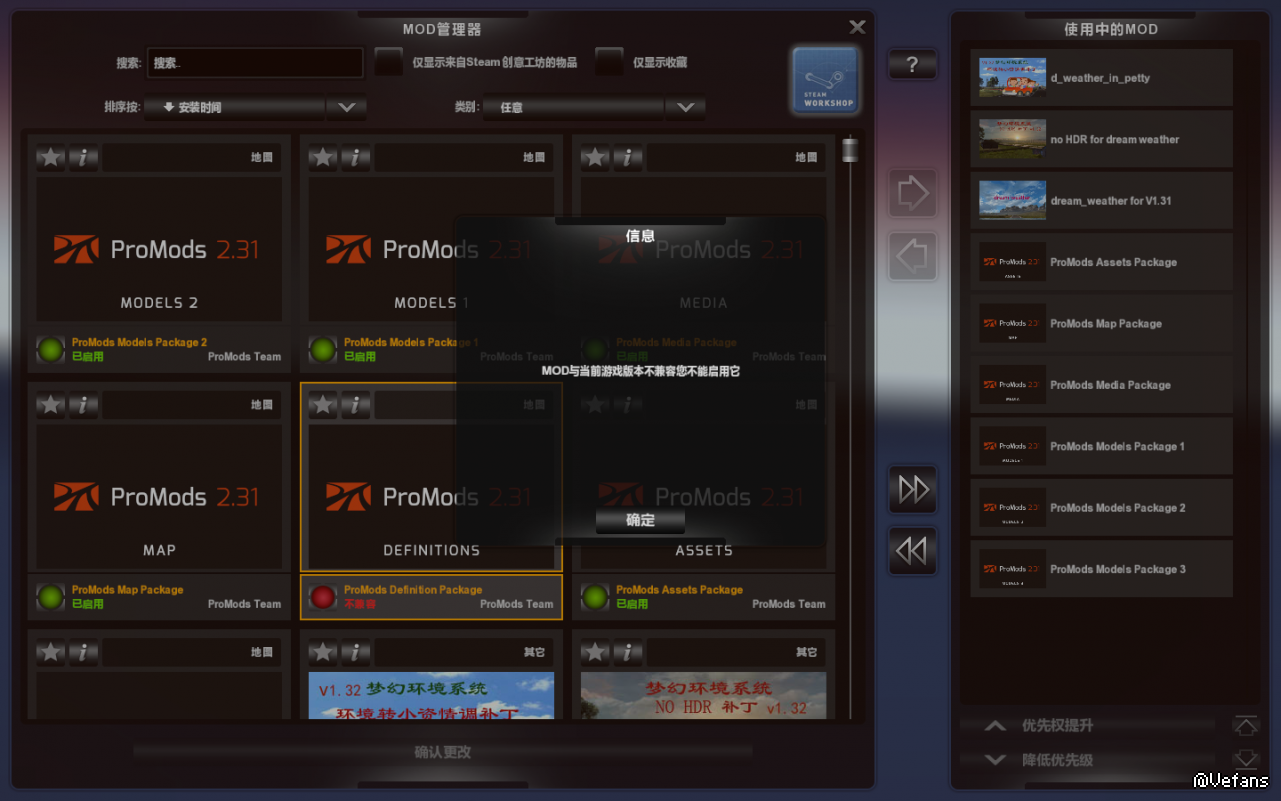Toggle green status light of ProMods Map Package

click(x=51, y=597)
